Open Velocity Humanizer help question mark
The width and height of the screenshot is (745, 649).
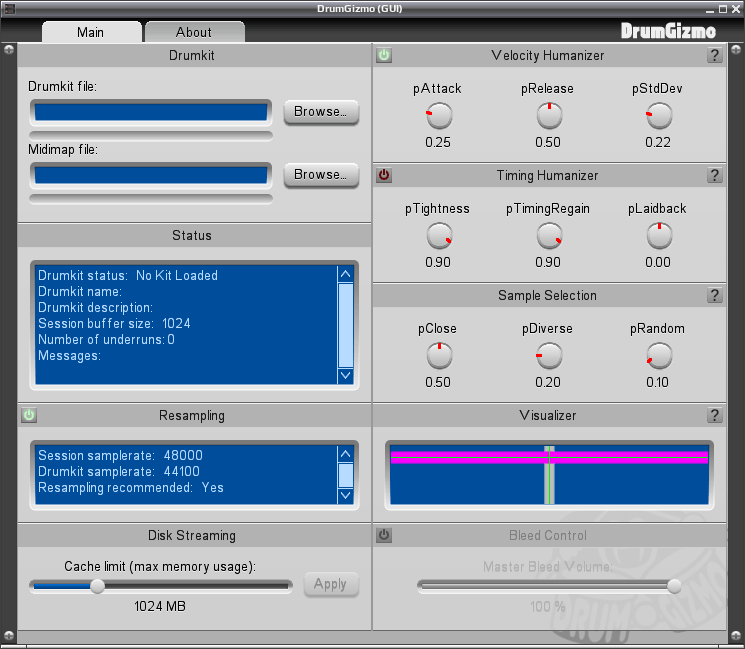coord(714,55)
